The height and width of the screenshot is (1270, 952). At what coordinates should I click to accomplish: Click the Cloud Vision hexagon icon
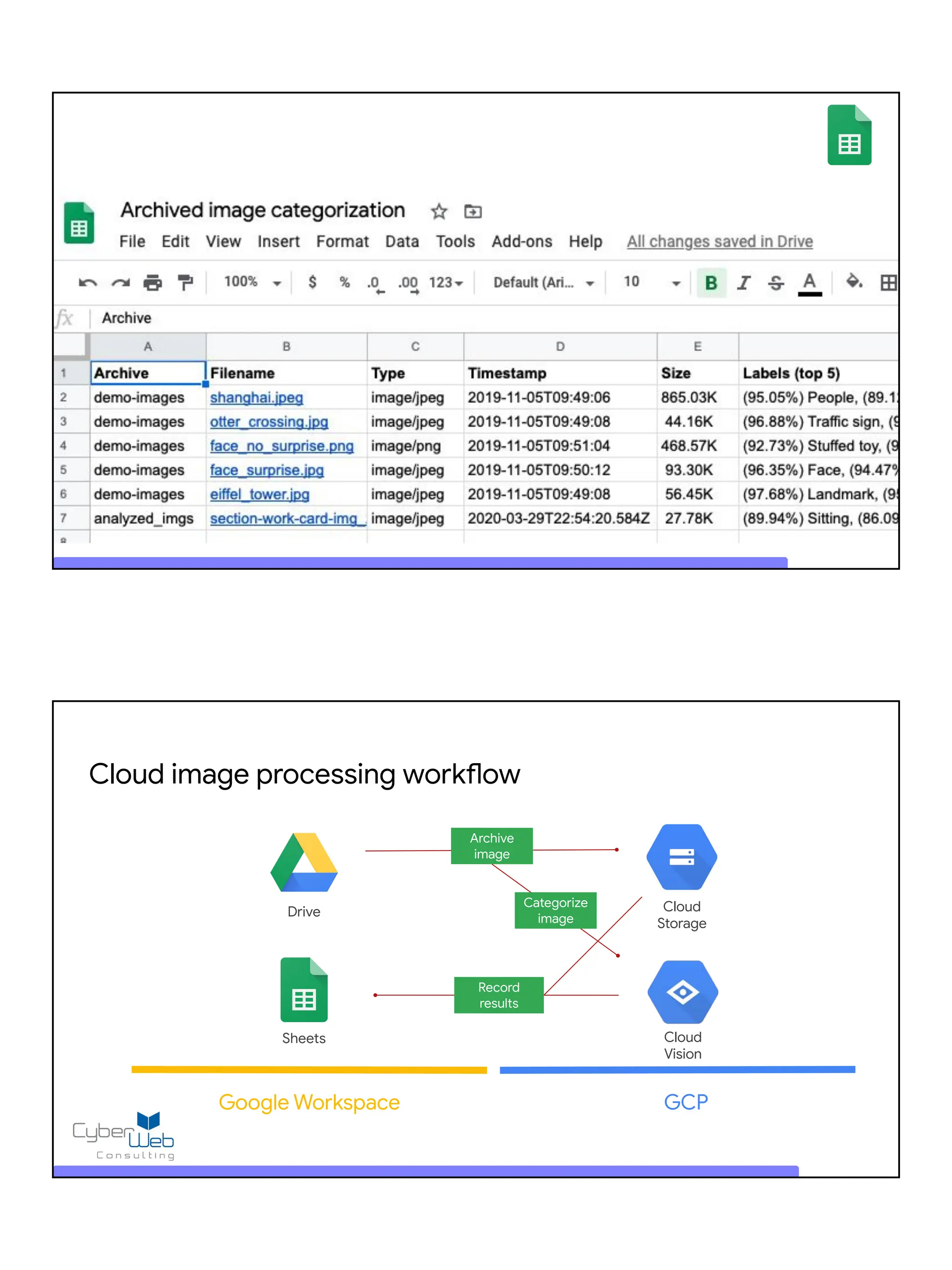pyautogui.click(x=682, y=992)
